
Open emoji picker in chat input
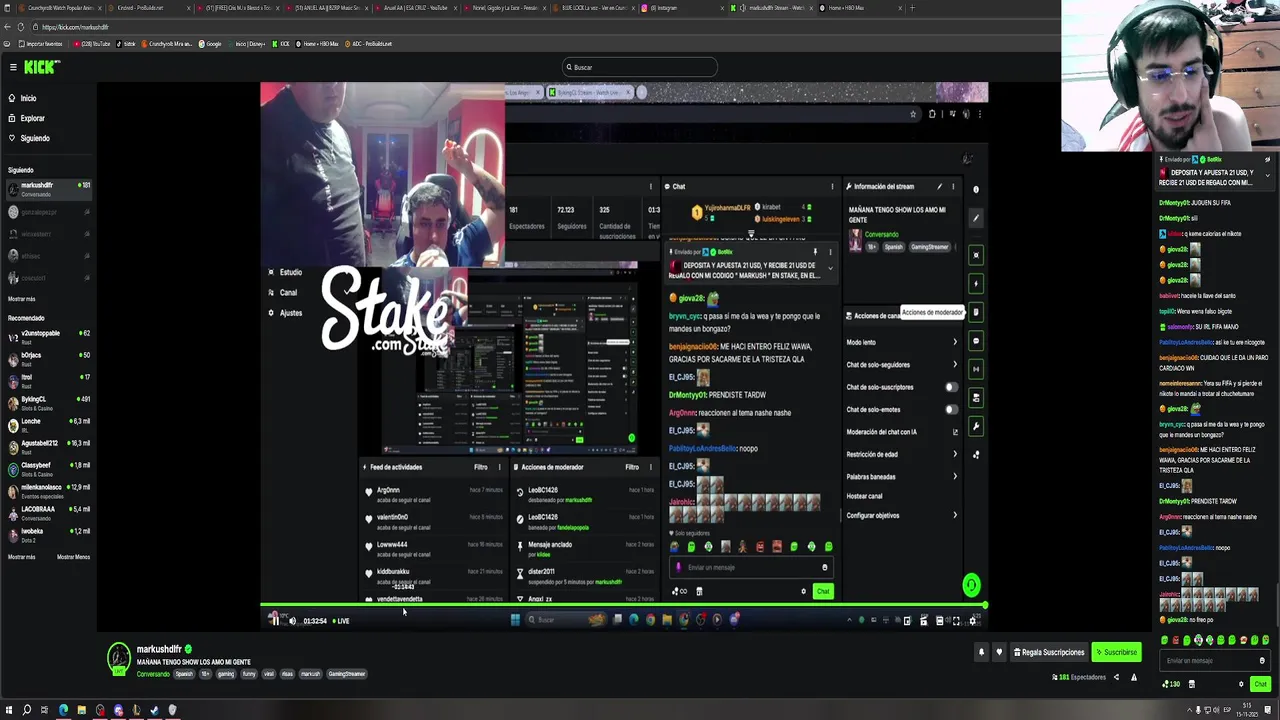pos(1262,660)
